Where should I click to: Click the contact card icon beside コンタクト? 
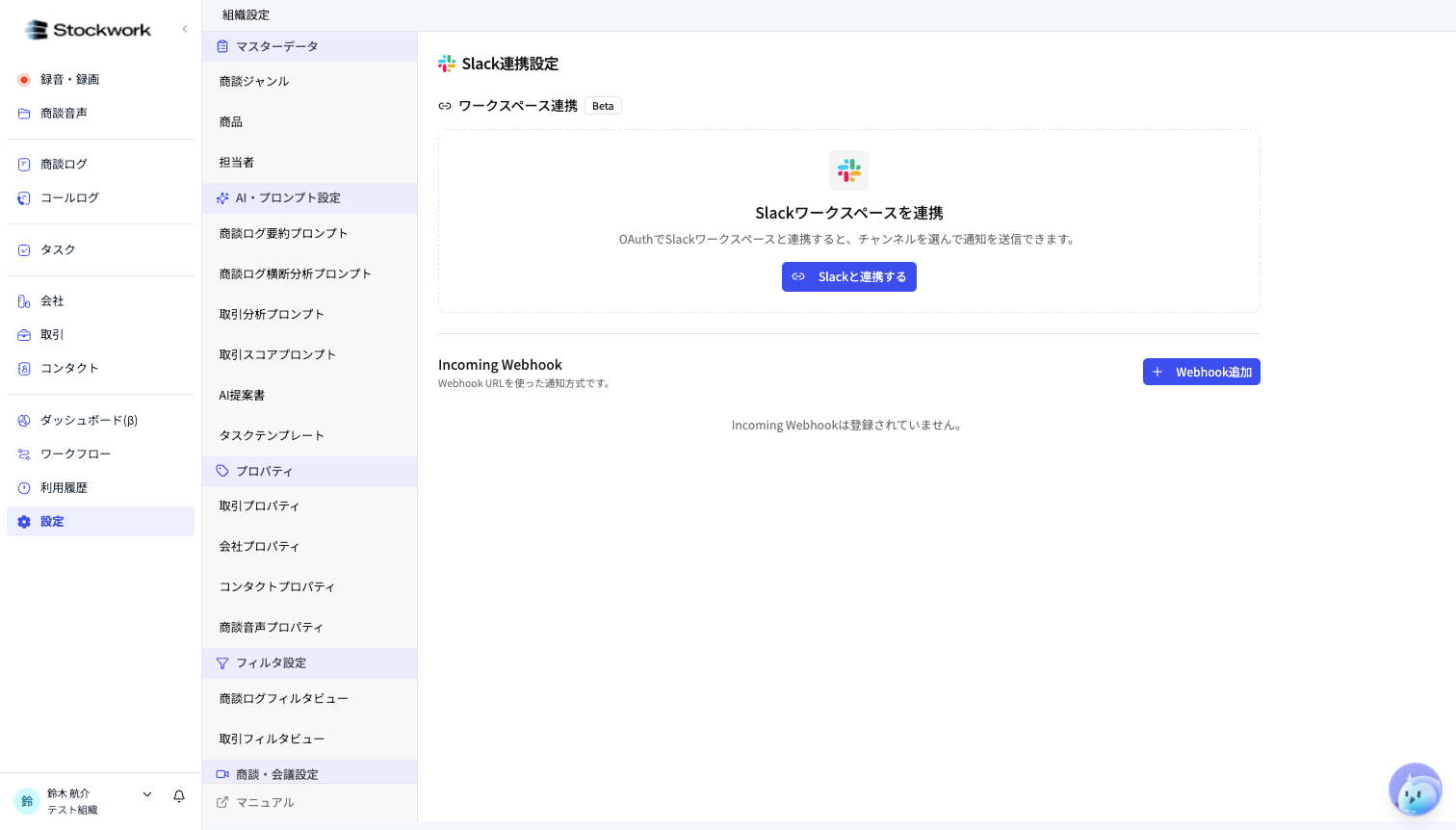click(24, 369)
